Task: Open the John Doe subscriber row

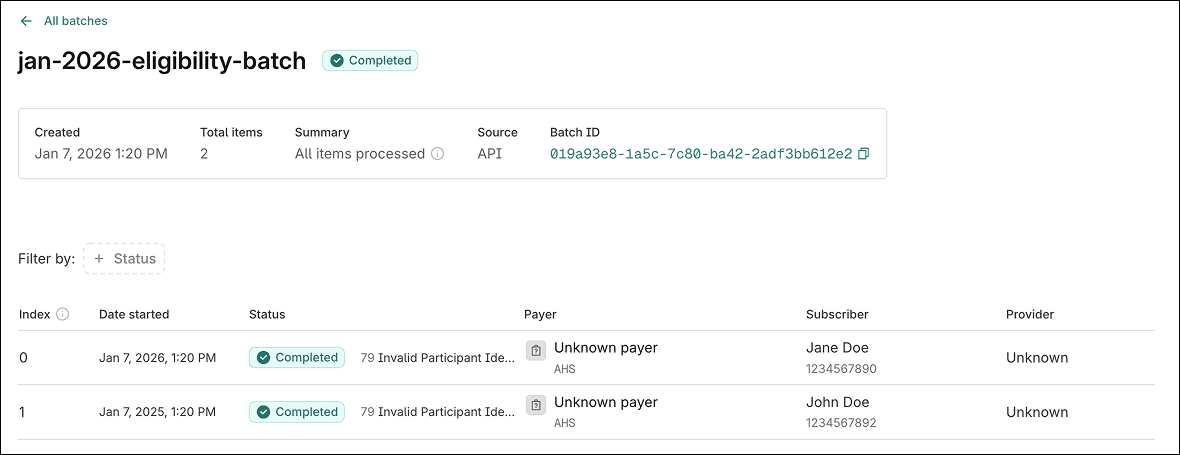Action: pyautogui.click(x=838, y=402)
